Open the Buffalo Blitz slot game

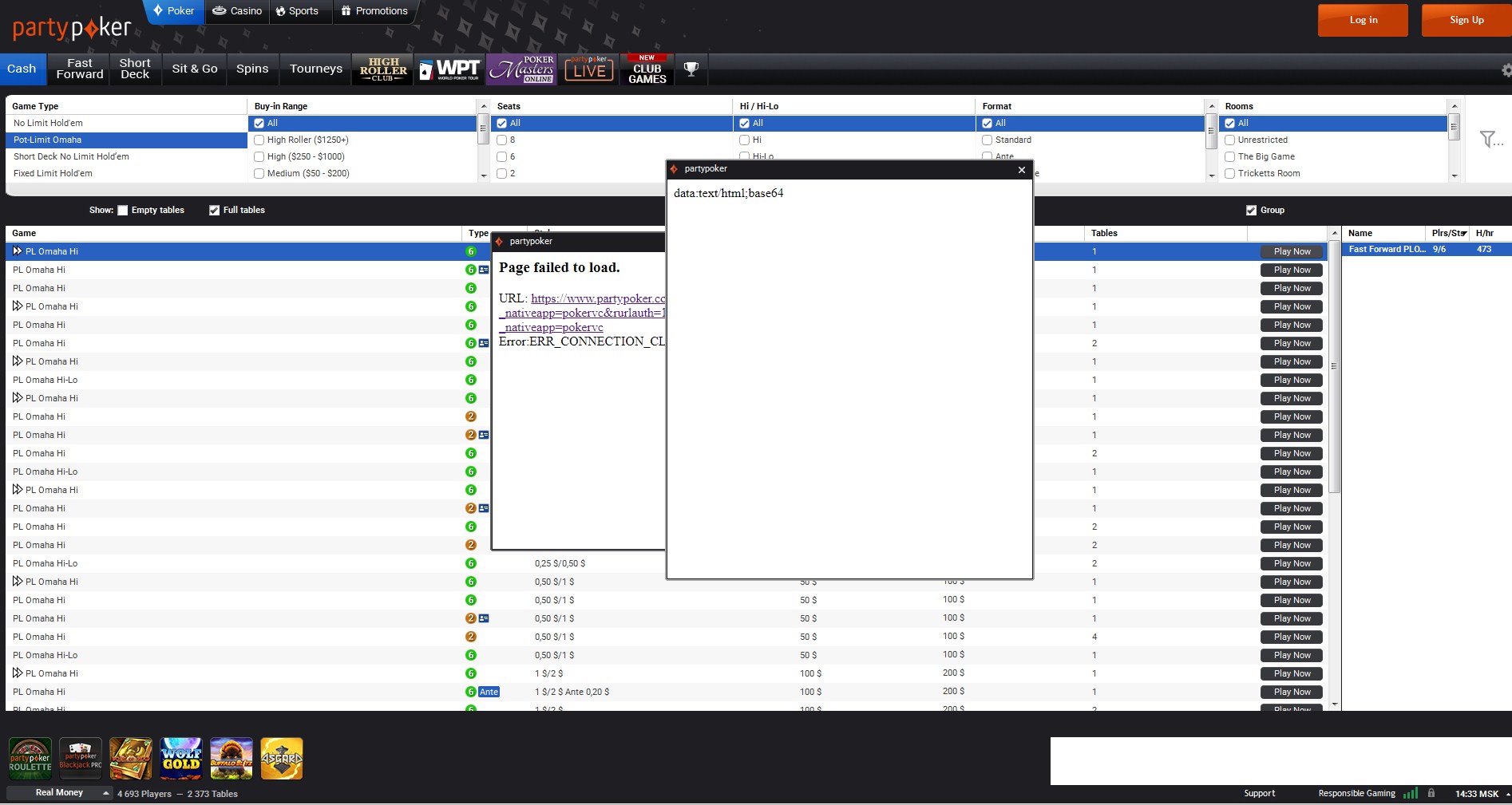pos(232,759)
